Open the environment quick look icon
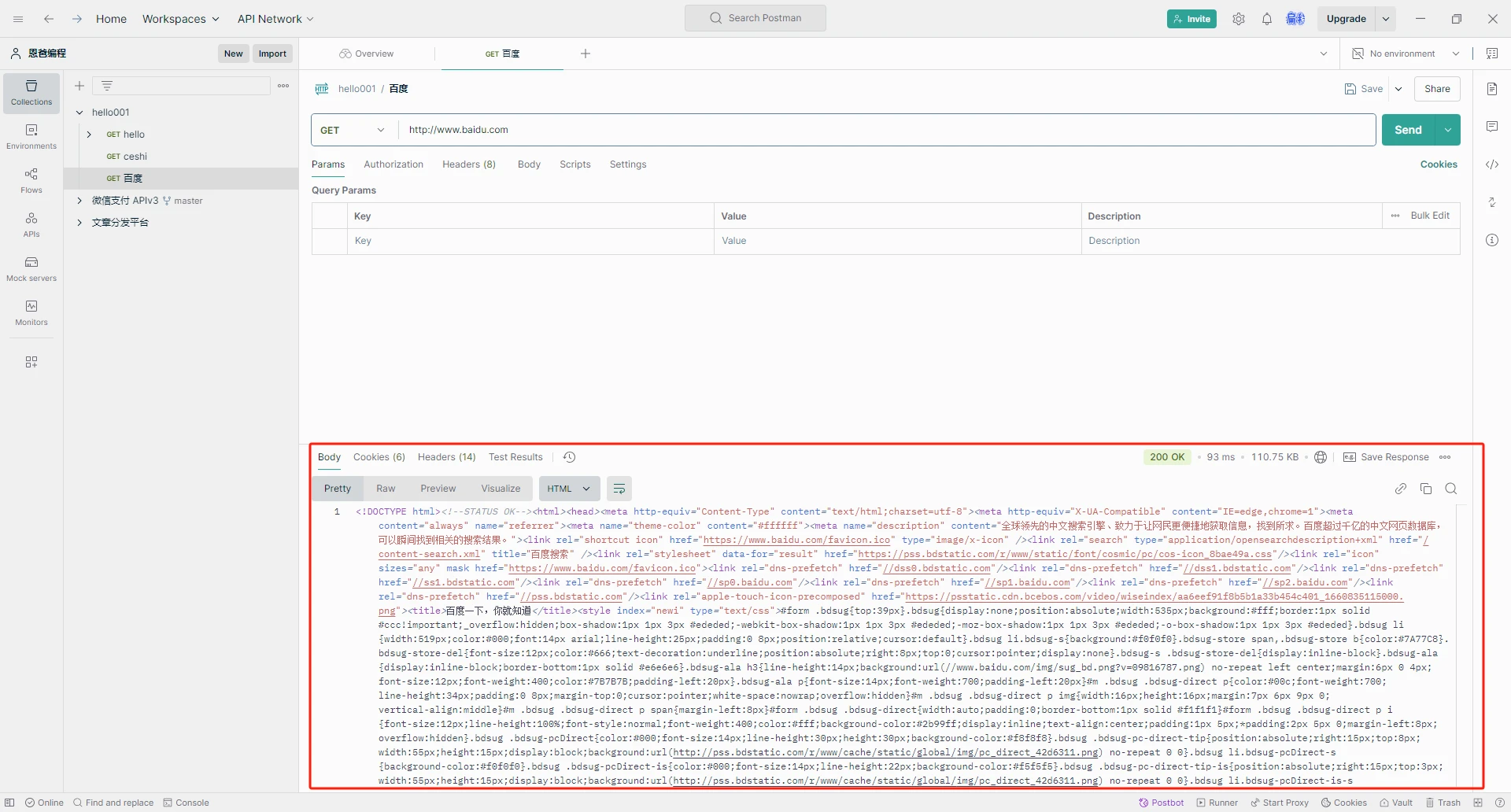Image resolution: width=1511 pixels, height=812 pixels. click(x=1492, y=54)
